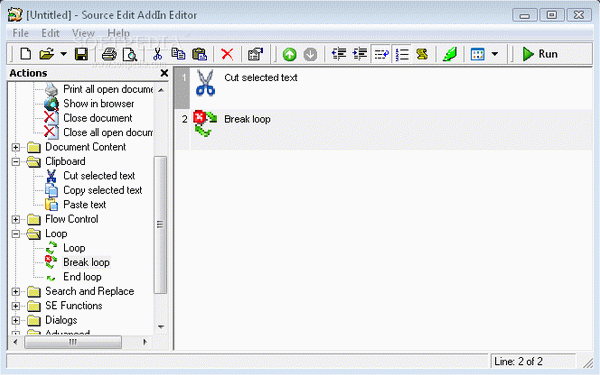Click the Line: 2 of 2 status text
600x375 pixels.
[x=518, y=362]
